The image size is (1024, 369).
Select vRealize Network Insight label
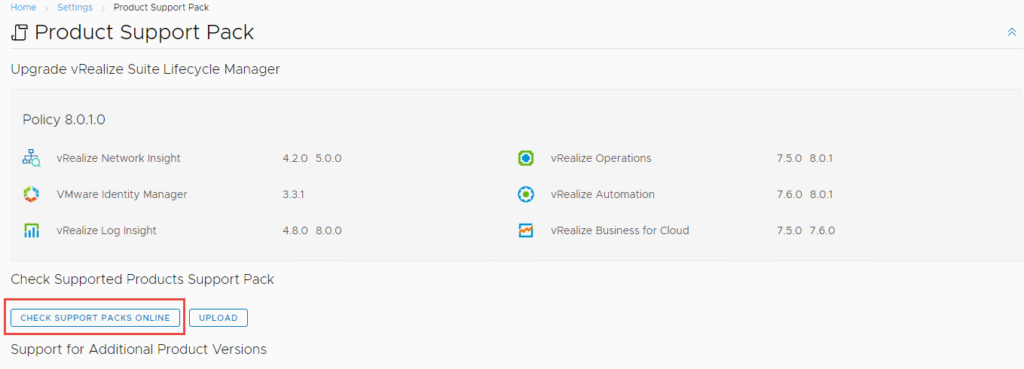point(119,158)
